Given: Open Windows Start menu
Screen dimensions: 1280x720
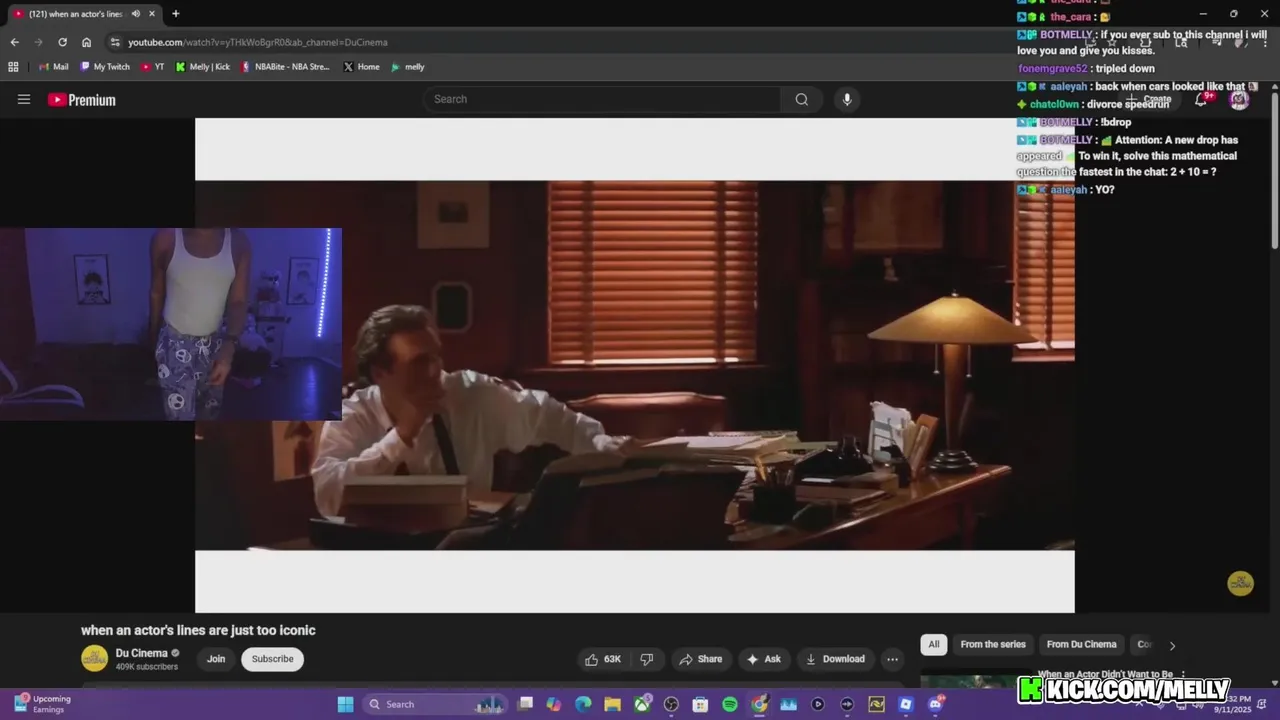Looking at the screenshot, I should tap(345, 704).
